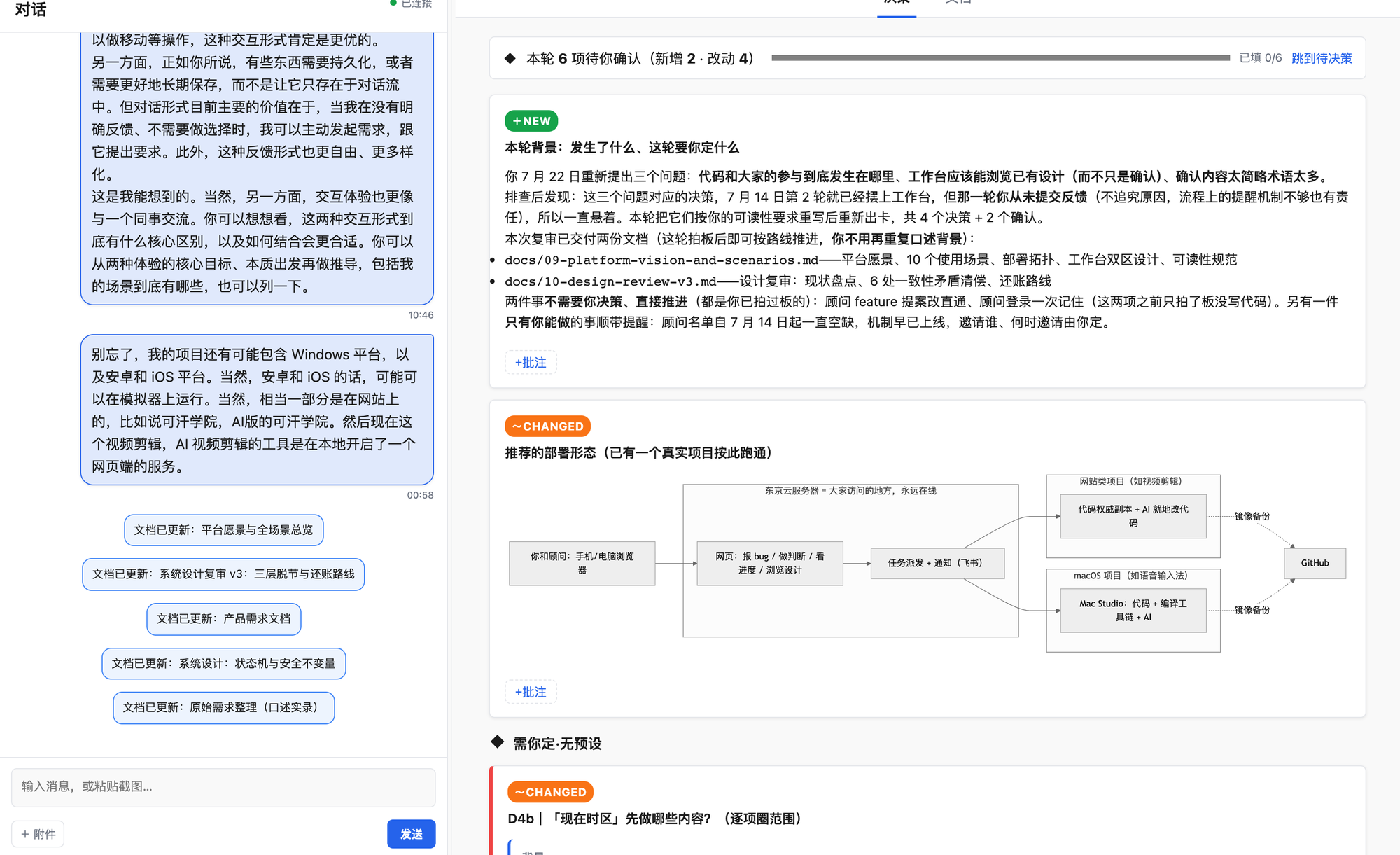Screen dimensions: 1400x855
Task: Click the 需你定·无预设 section heading
Action: pyautogui.click(x=557, y=744)
